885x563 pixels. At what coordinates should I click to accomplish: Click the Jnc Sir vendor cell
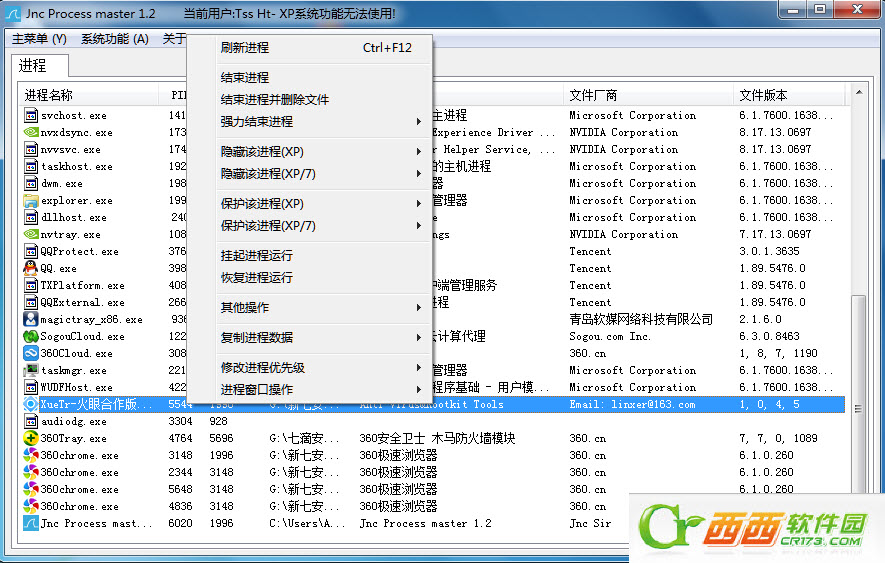pyautogui.click(x=590, y=523)
